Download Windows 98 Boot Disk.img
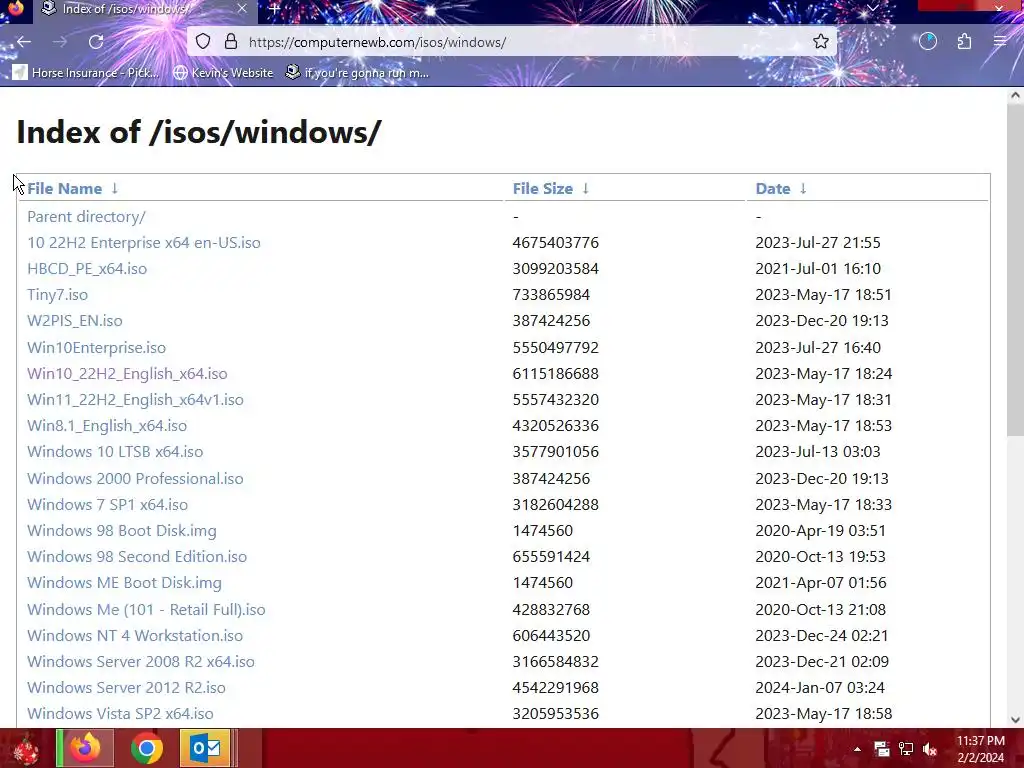Viewport: 1024px width, 768px height. [x=121, y=531]
